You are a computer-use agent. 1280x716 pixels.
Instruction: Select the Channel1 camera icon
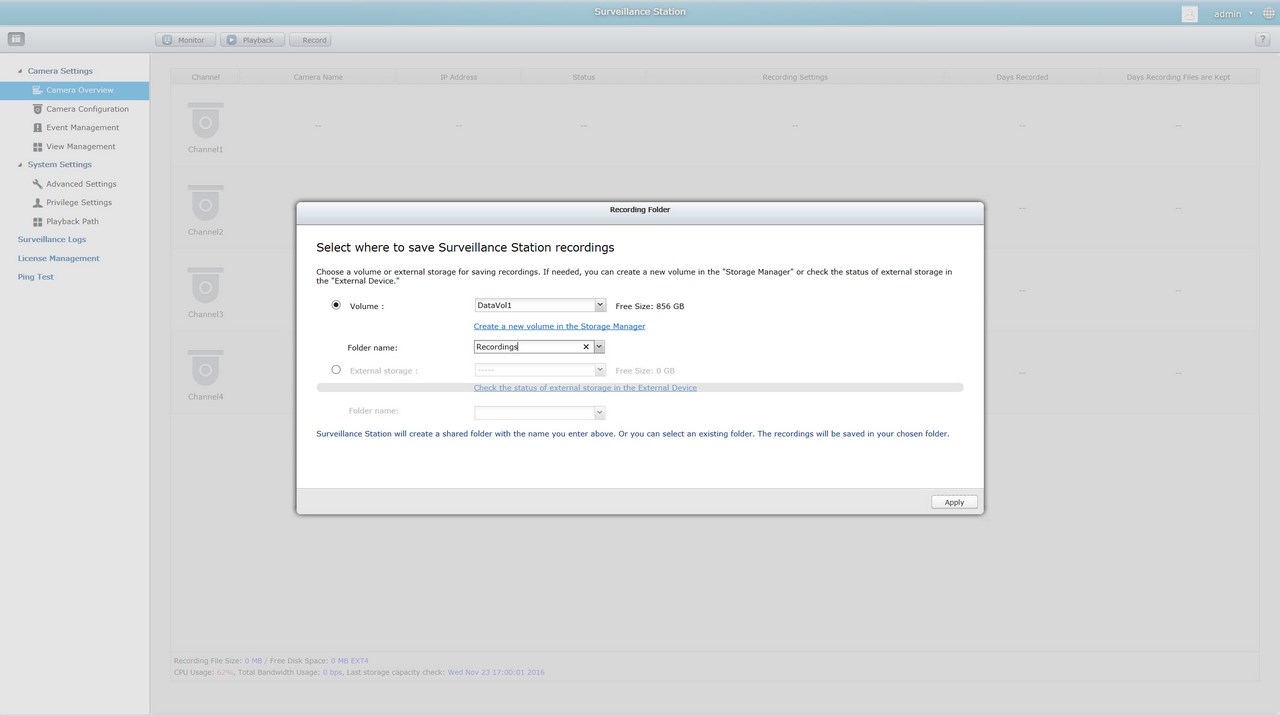click(x=205, y=122)
